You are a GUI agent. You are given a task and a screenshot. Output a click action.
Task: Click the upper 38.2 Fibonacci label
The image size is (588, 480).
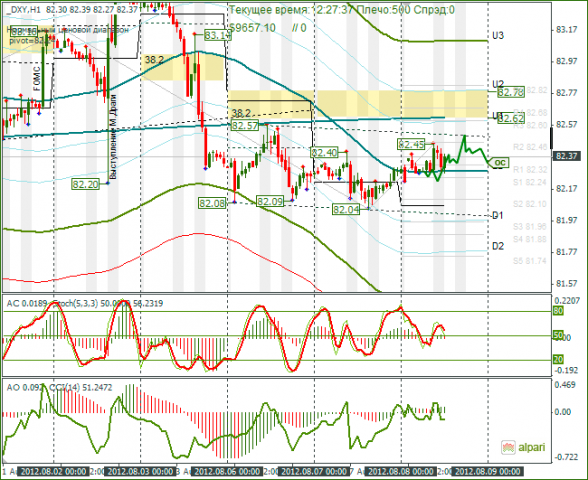(x=154, y=60)
